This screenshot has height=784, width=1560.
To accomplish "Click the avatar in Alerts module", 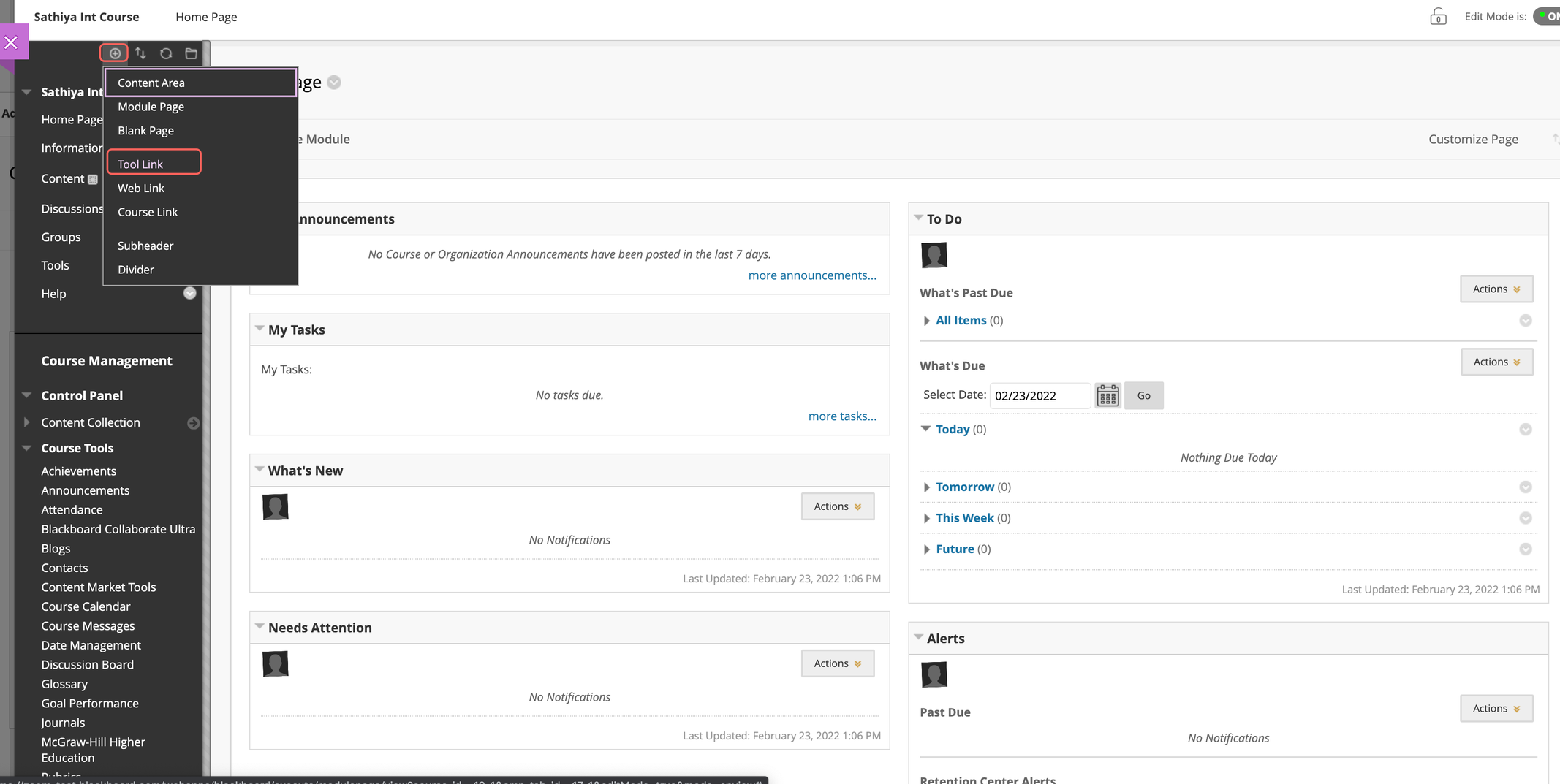I will coord(934,675).
